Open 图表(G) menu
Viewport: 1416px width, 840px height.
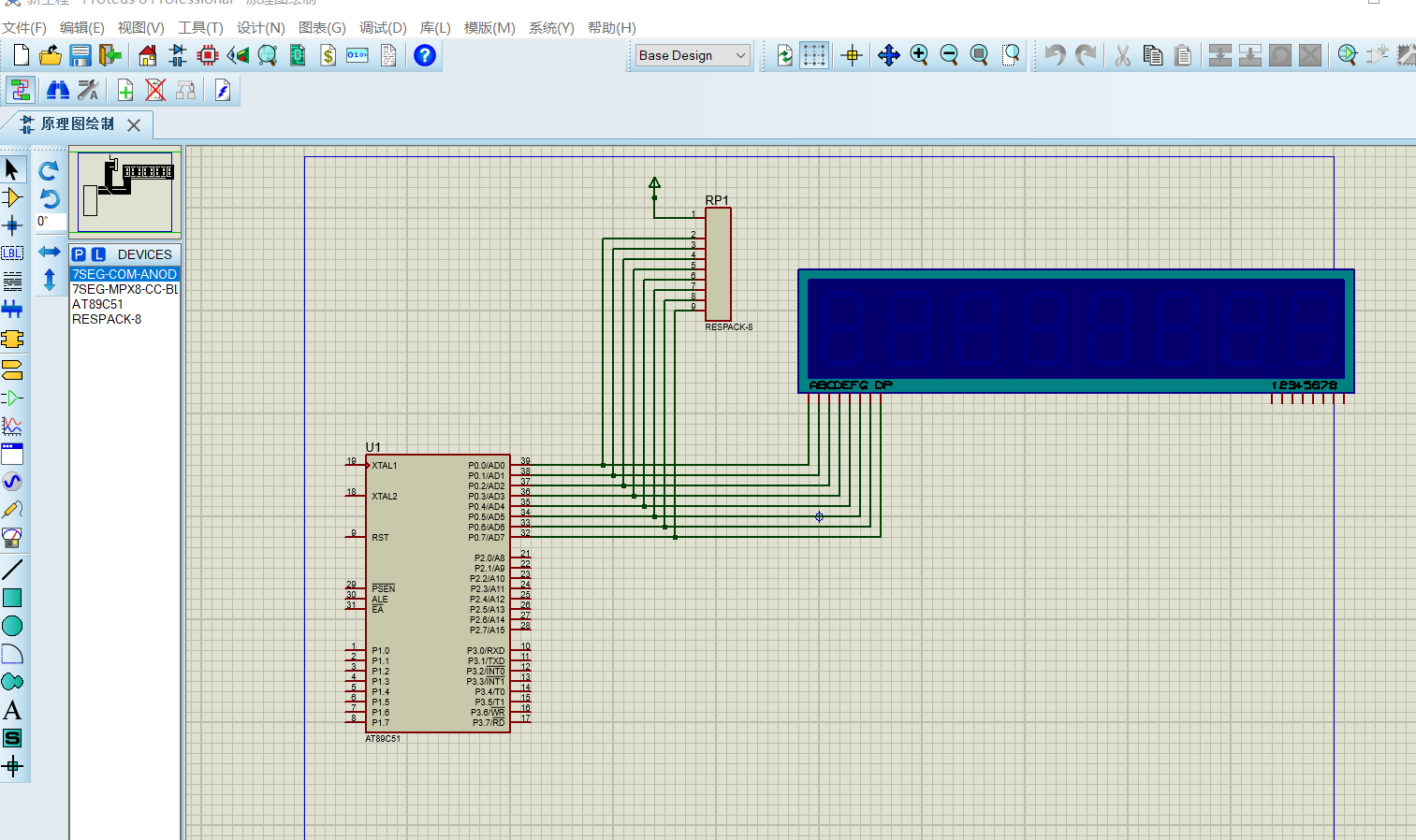click(x=322, y=28)
